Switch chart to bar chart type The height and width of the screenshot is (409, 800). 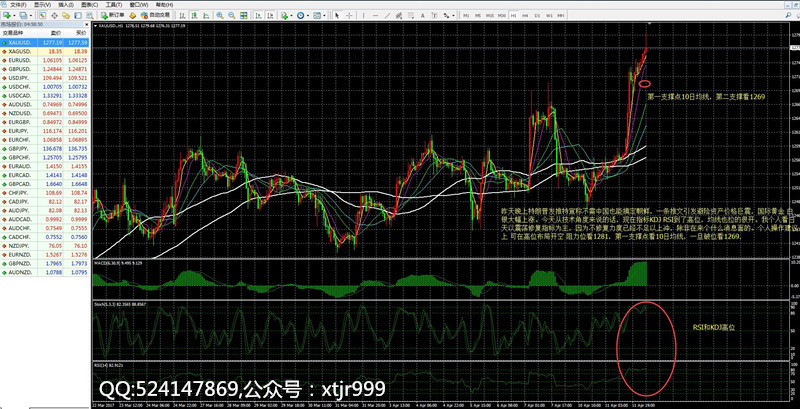182,15
